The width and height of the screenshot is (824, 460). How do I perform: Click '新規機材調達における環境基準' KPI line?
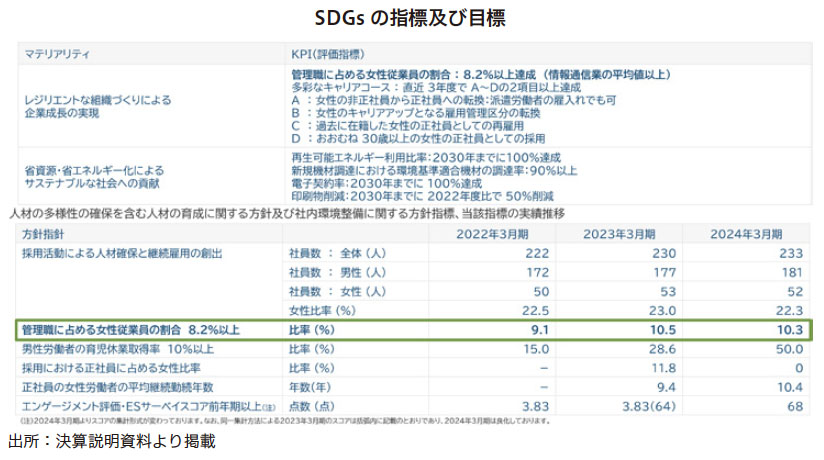pos(434,170)
